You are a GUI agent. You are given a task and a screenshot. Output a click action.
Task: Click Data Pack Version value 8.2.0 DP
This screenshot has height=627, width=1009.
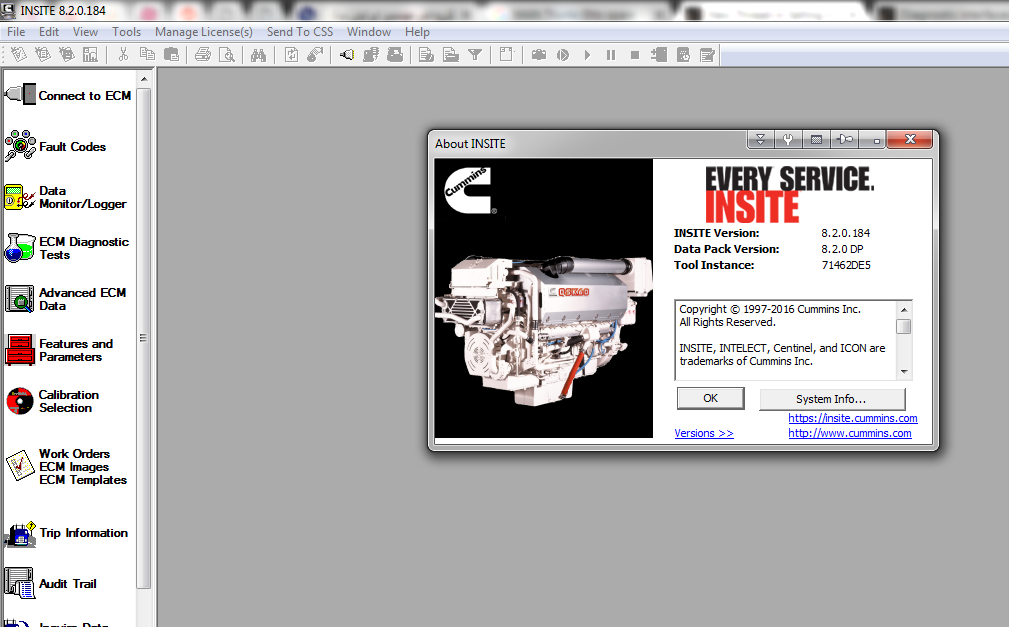click(842, 249)
